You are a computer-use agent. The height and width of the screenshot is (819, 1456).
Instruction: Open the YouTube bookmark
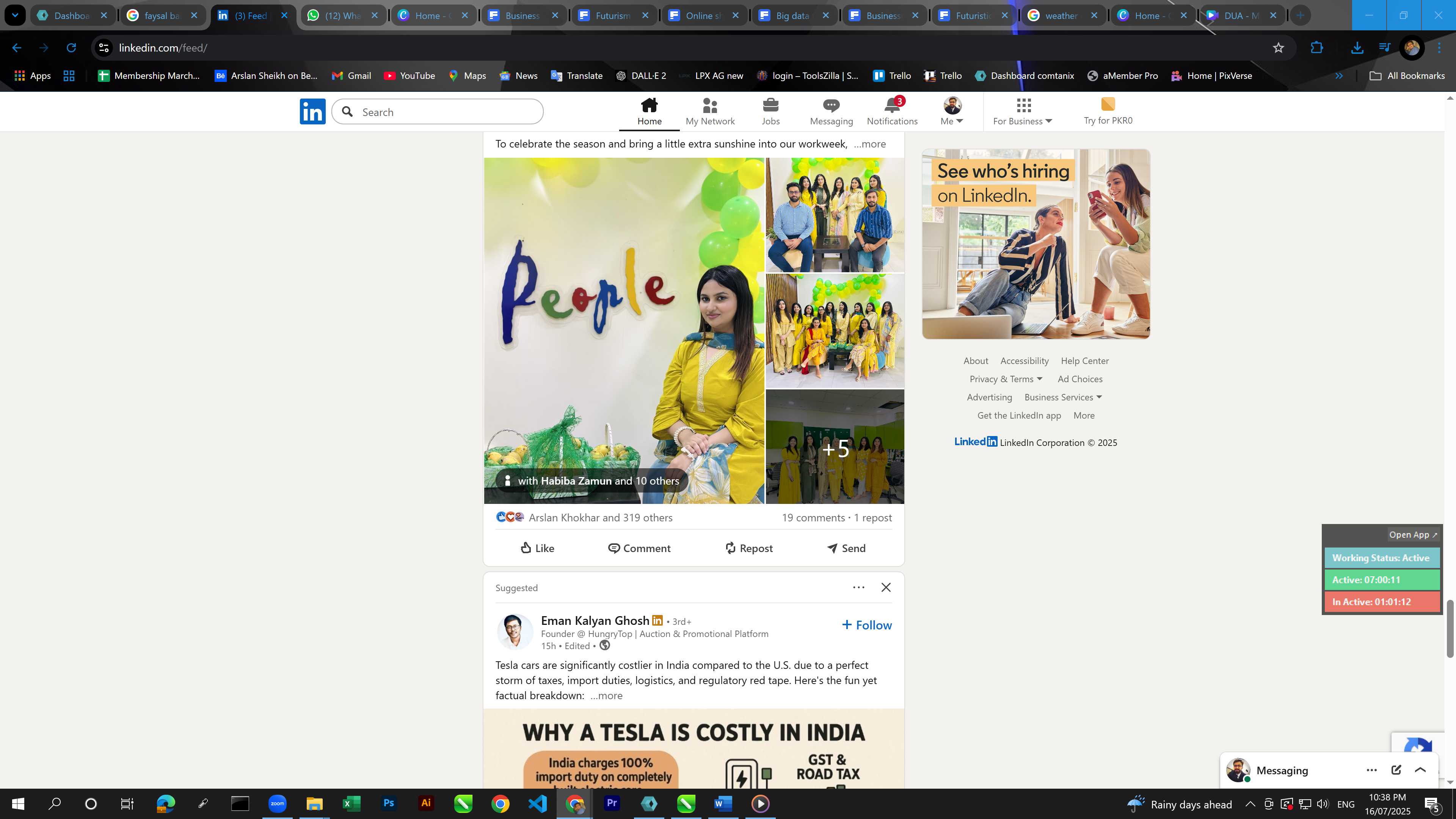[x=409, y=76]
